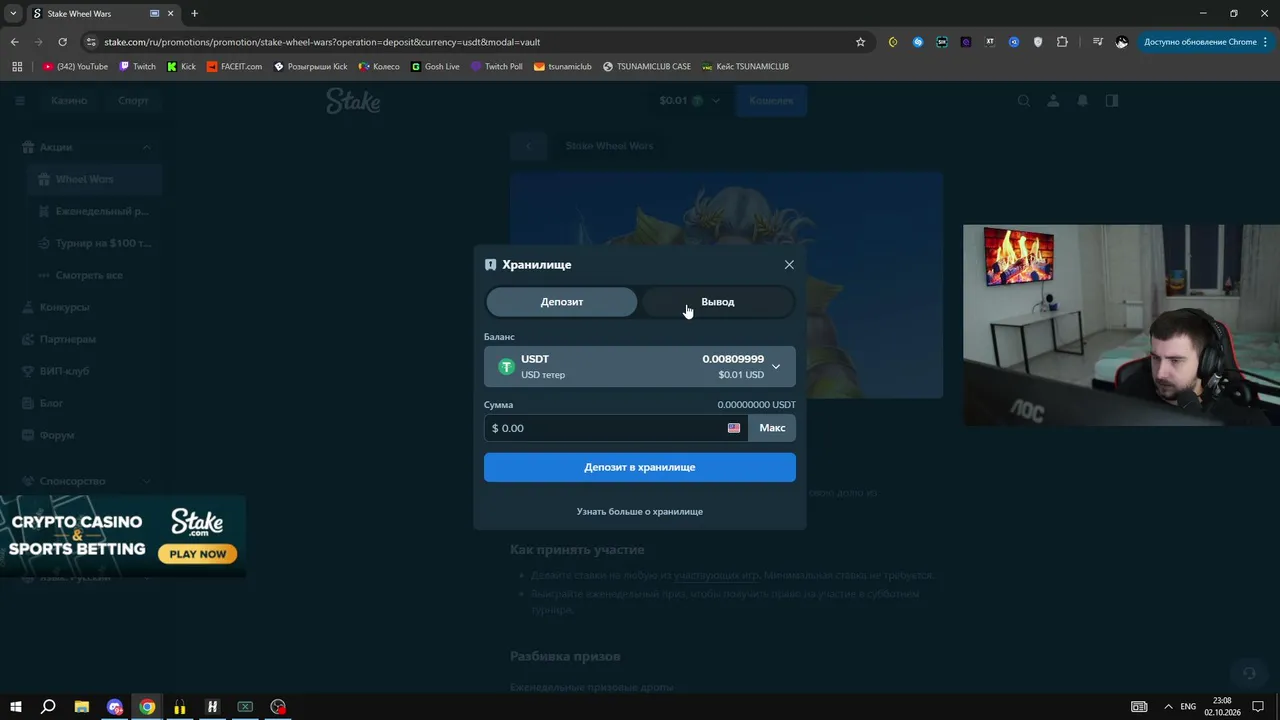Toggle the US flag currency display

(734, 428)
